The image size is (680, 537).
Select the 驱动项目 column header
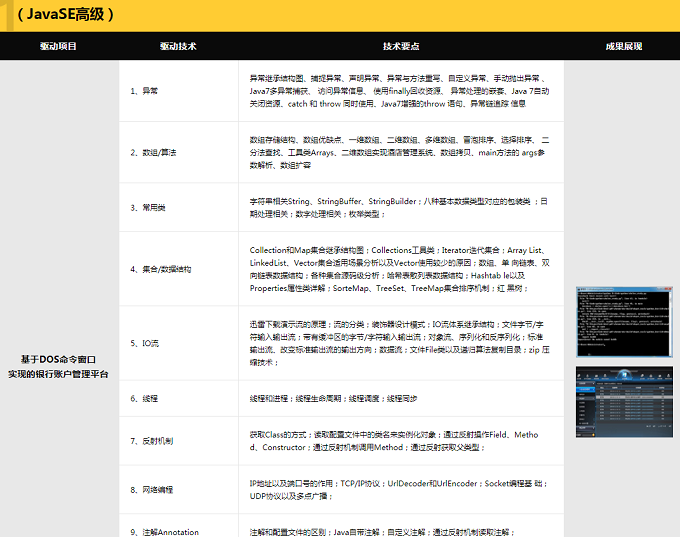58,46
